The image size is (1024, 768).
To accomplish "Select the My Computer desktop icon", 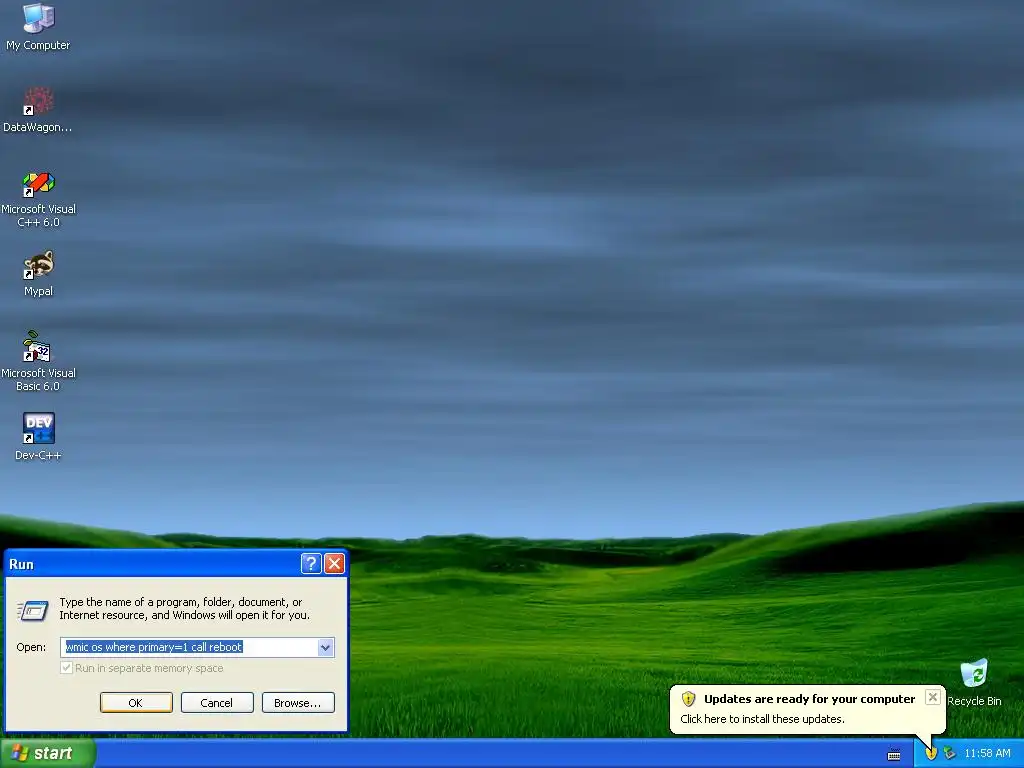I will pos(38,27).
